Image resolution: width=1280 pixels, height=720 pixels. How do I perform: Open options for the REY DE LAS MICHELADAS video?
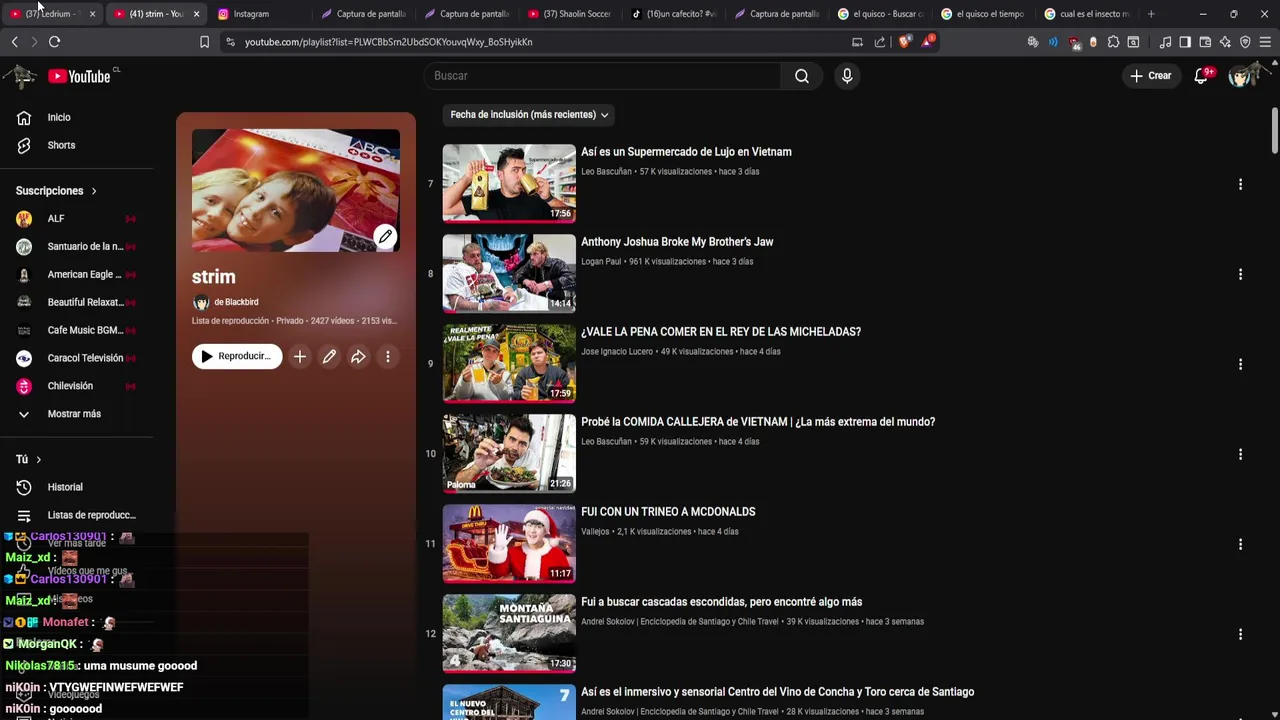1240,364
